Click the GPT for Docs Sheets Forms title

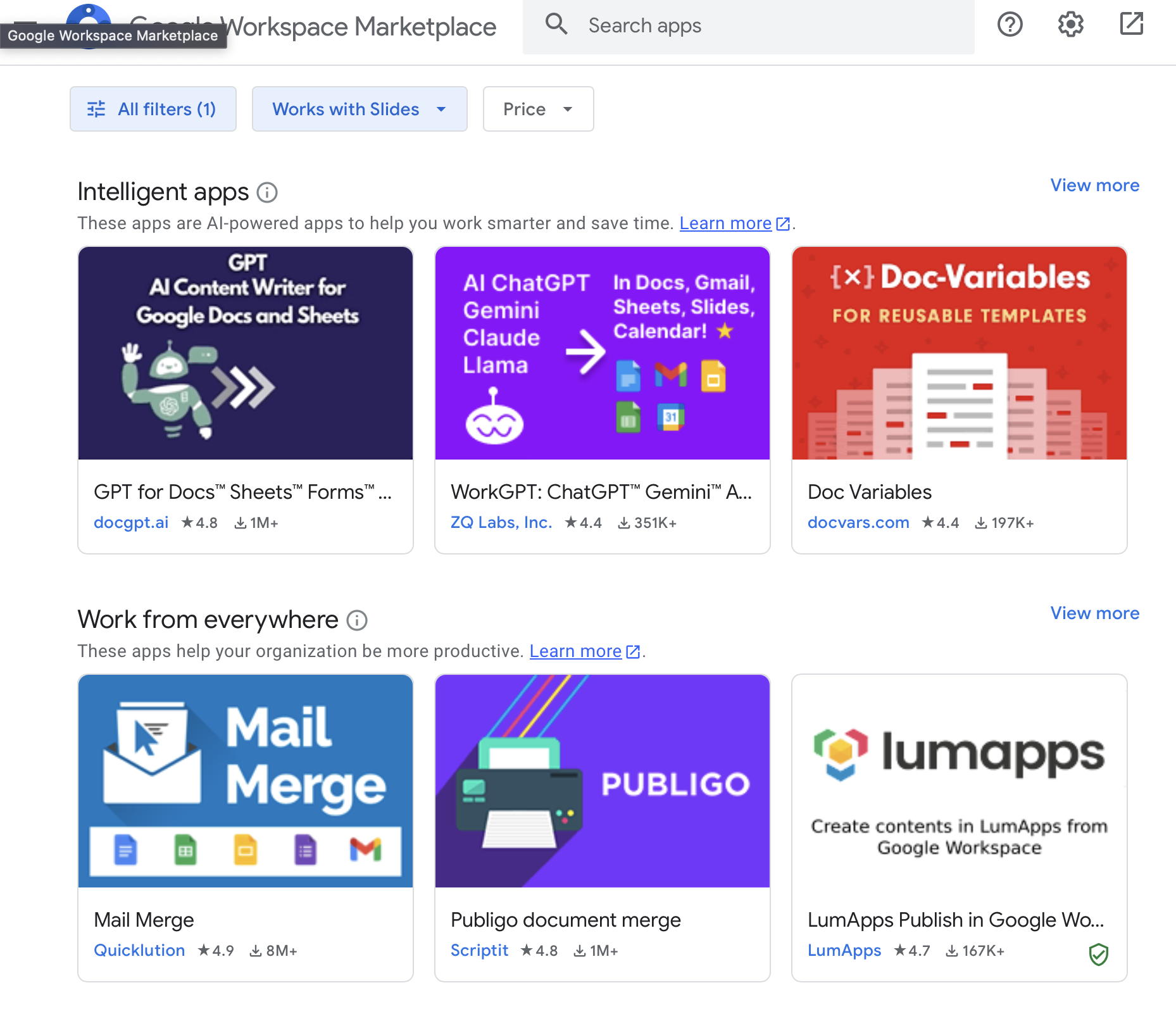(243, 492)
